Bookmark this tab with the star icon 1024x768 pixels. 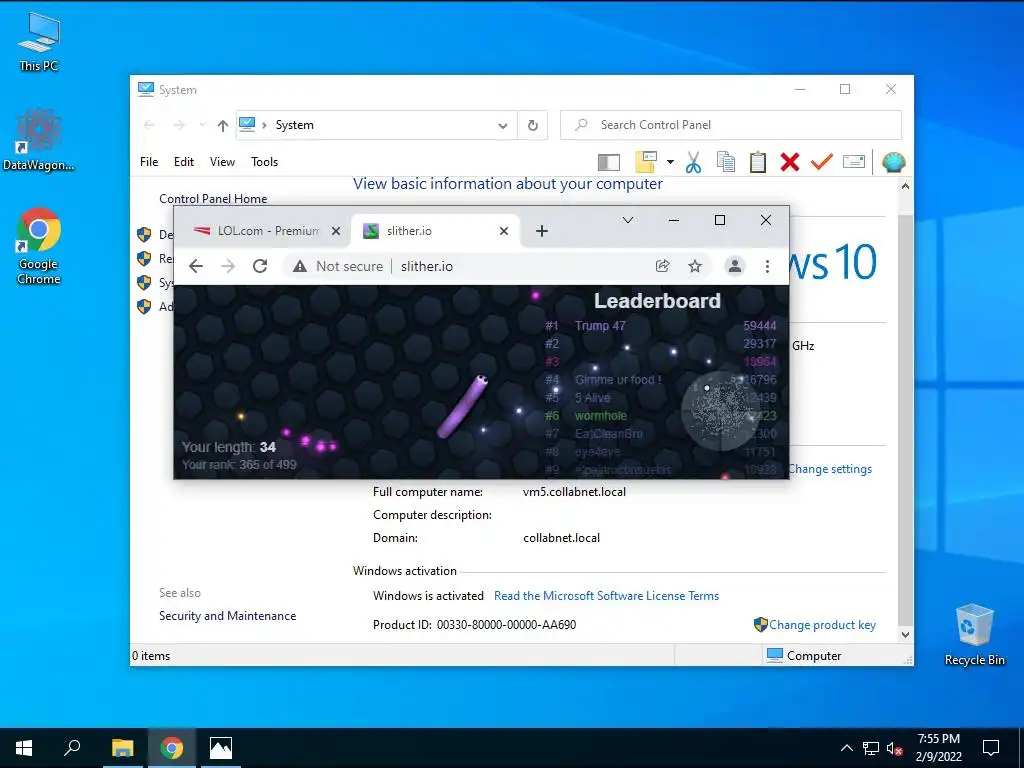pyautogui.click(x=695, y=266)
